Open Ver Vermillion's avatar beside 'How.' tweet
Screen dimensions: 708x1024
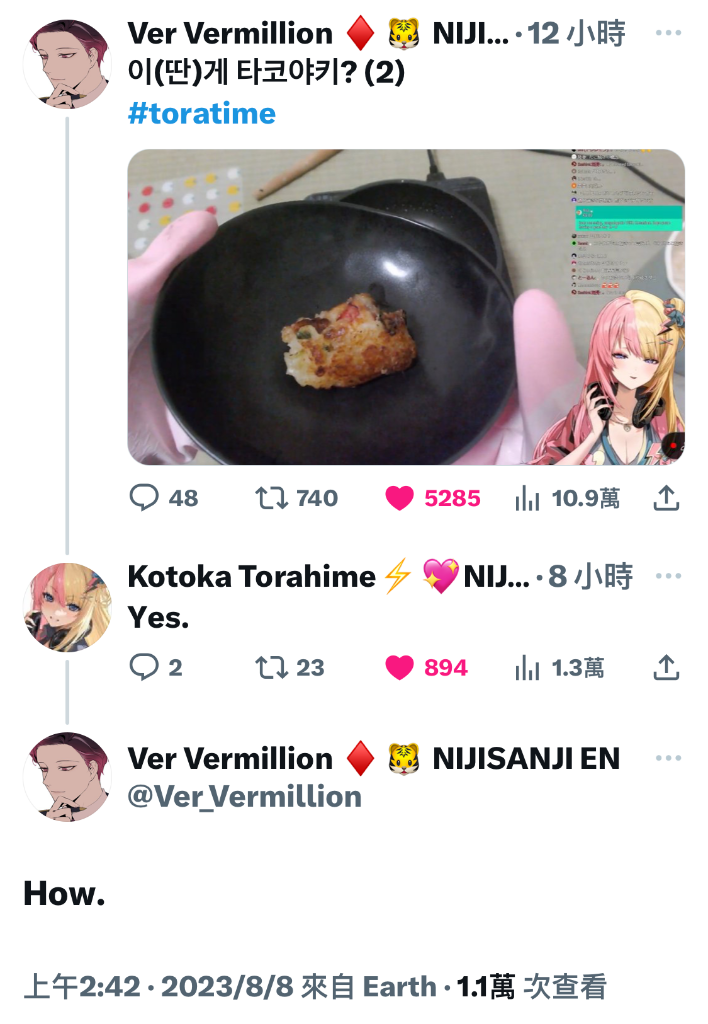point(67,776)
